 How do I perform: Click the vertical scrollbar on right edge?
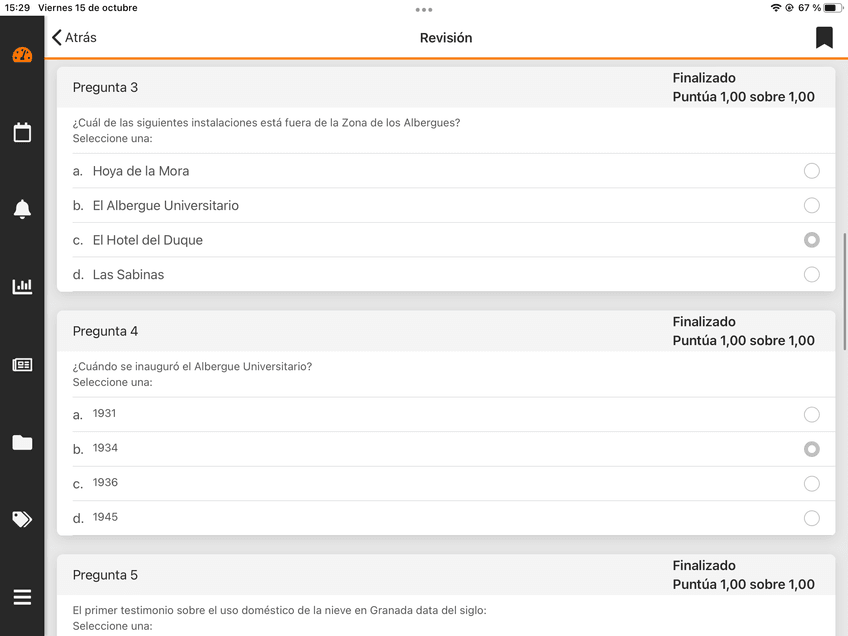coord(845,290)
